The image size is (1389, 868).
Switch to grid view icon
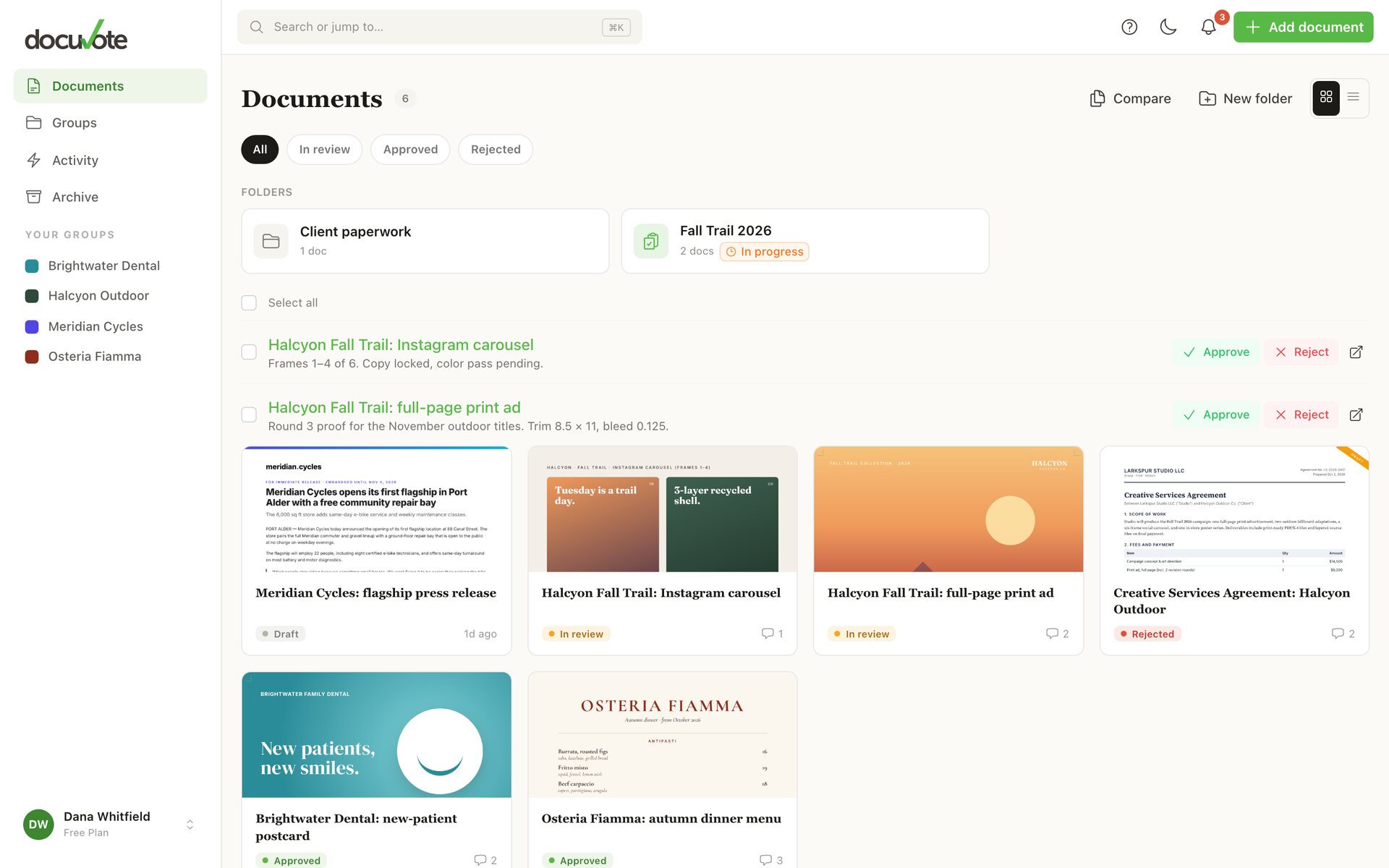pyautogui.click(x=1326, y=98)
